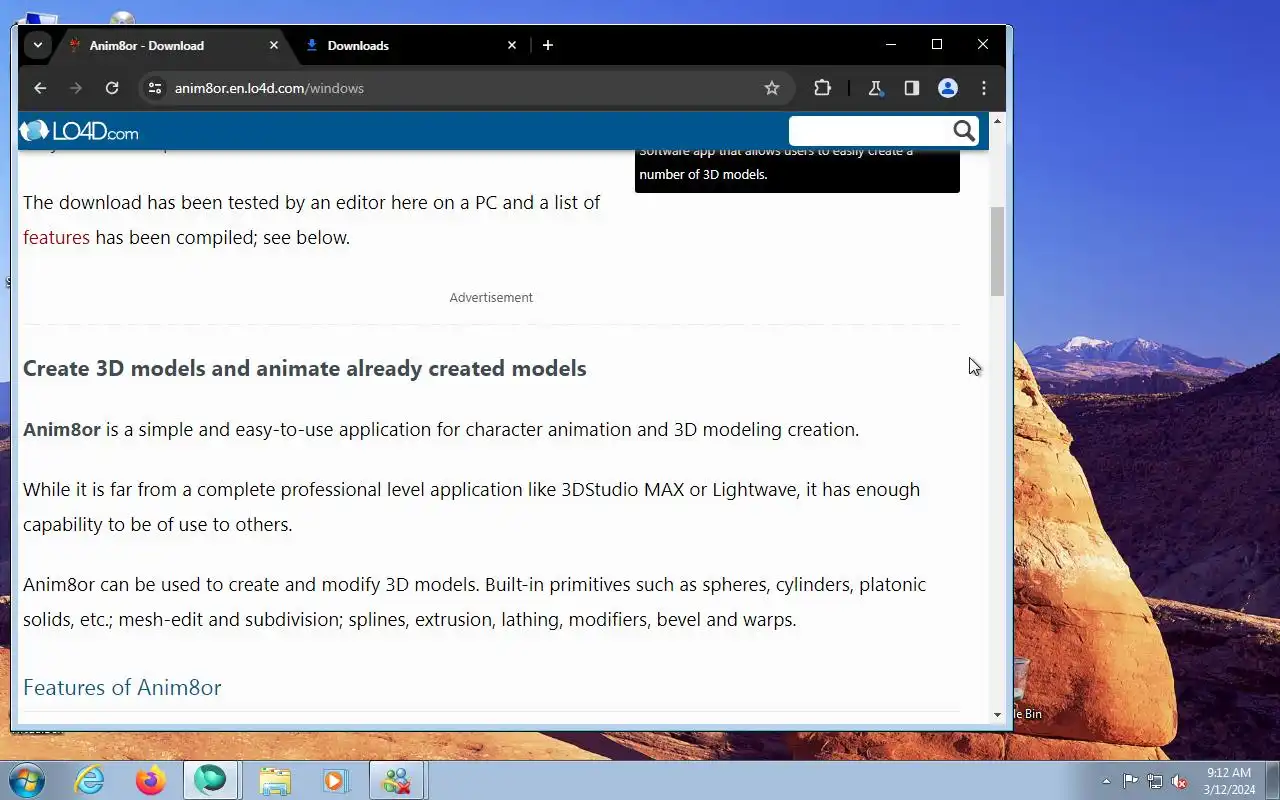This screenshot has width=1280, height=800.
Task: Click the Advertisement label
Action: coord(491,297)
